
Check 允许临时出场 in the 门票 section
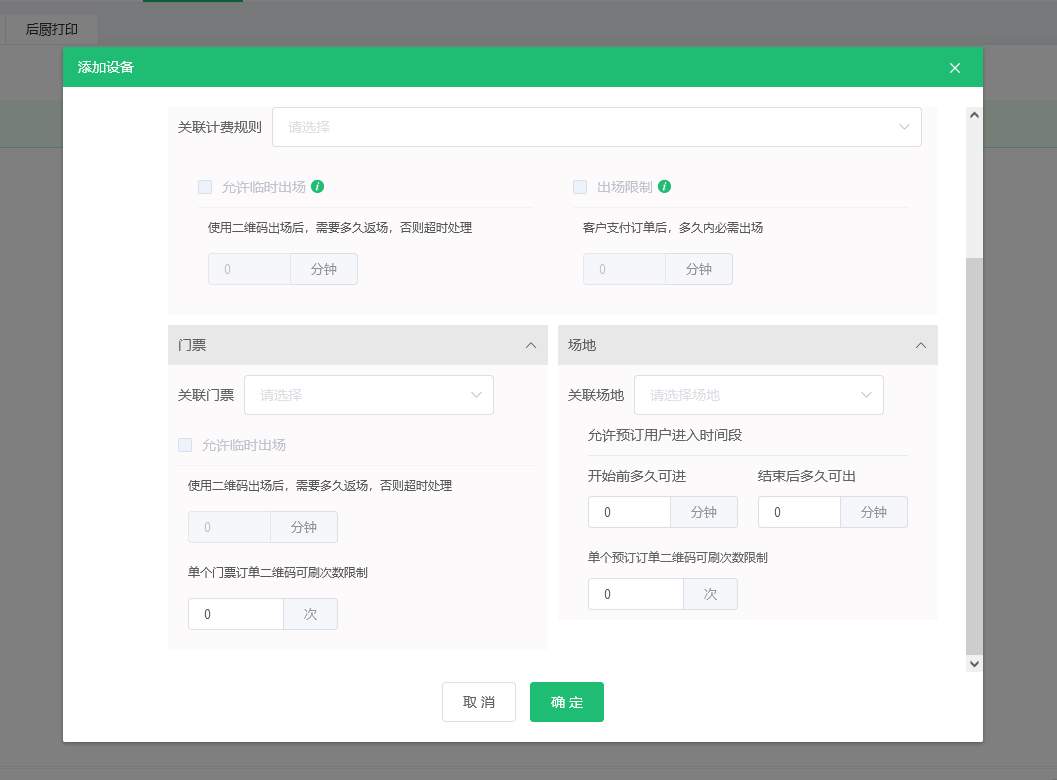pyautogui.click(x=185, y=445)
